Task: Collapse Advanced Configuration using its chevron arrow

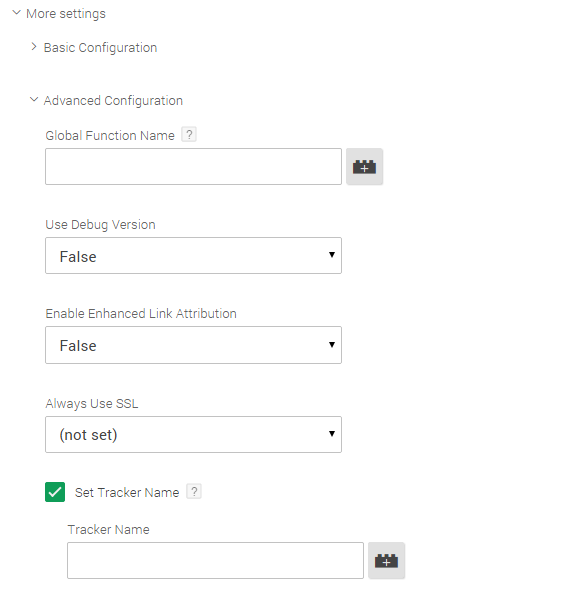Action: [34, 99]
